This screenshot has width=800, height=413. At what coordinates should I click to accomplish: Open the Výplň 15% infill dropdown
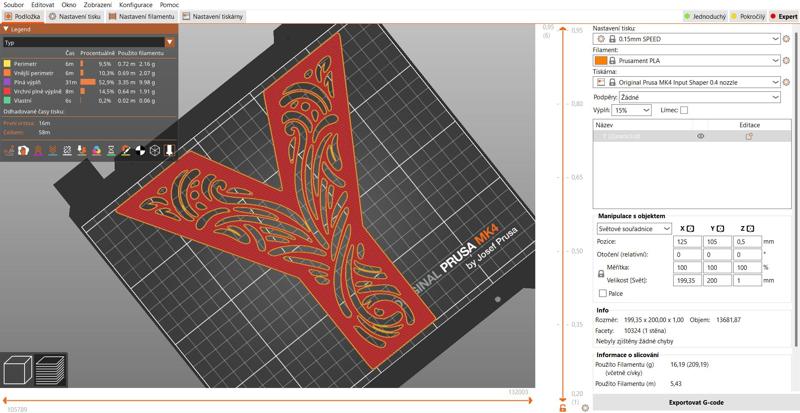point(631,110)
